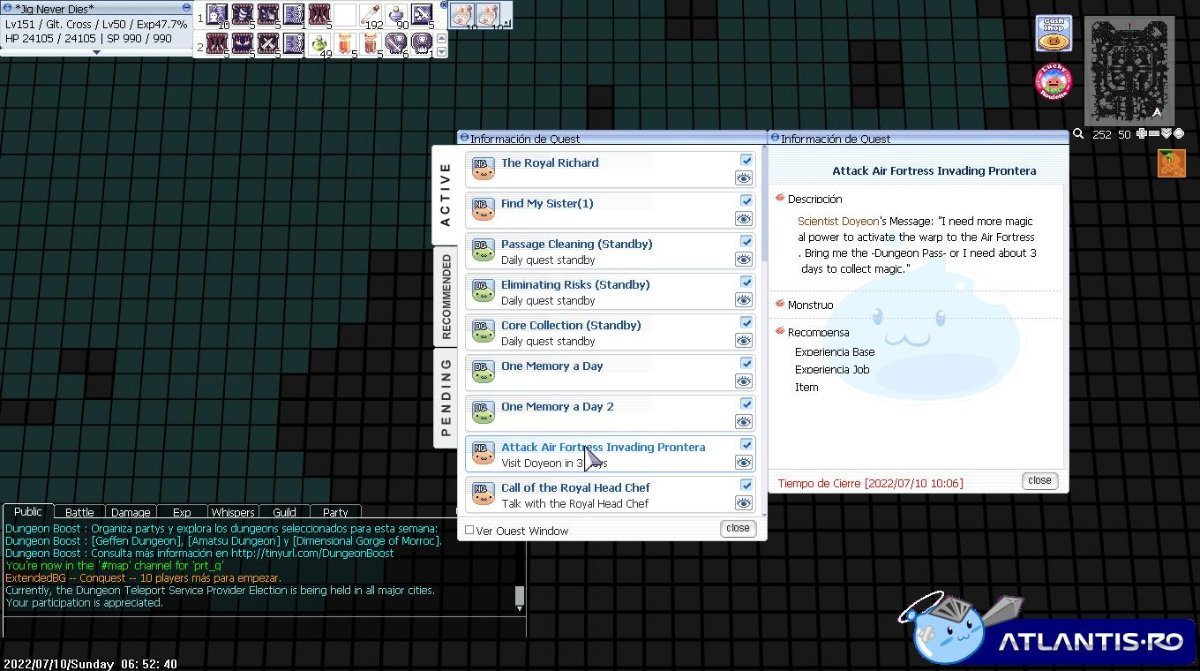Open the Battle chat tab
1200x671 pixels.
pos(79,512)
